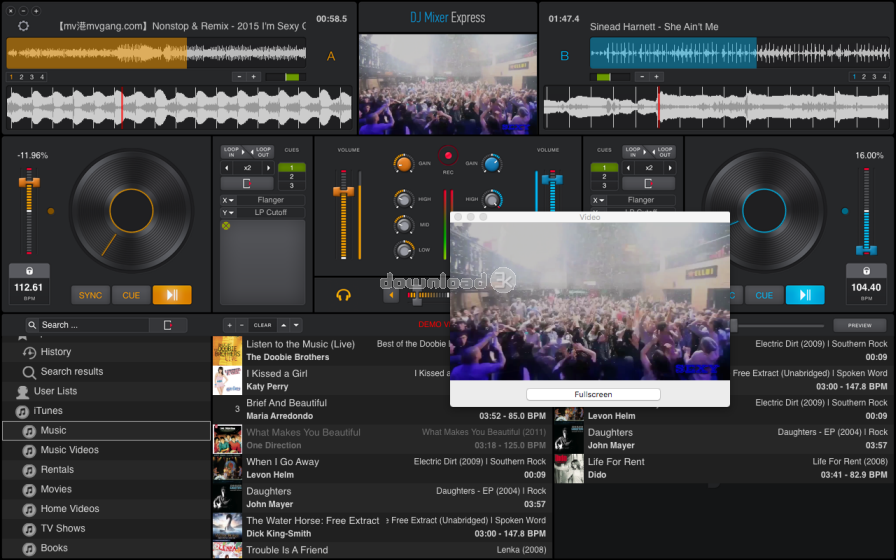Adjust the blue GAIN knob for deck B
The height and width of the screenshot is (560, 896).
(x=492, y=164)
